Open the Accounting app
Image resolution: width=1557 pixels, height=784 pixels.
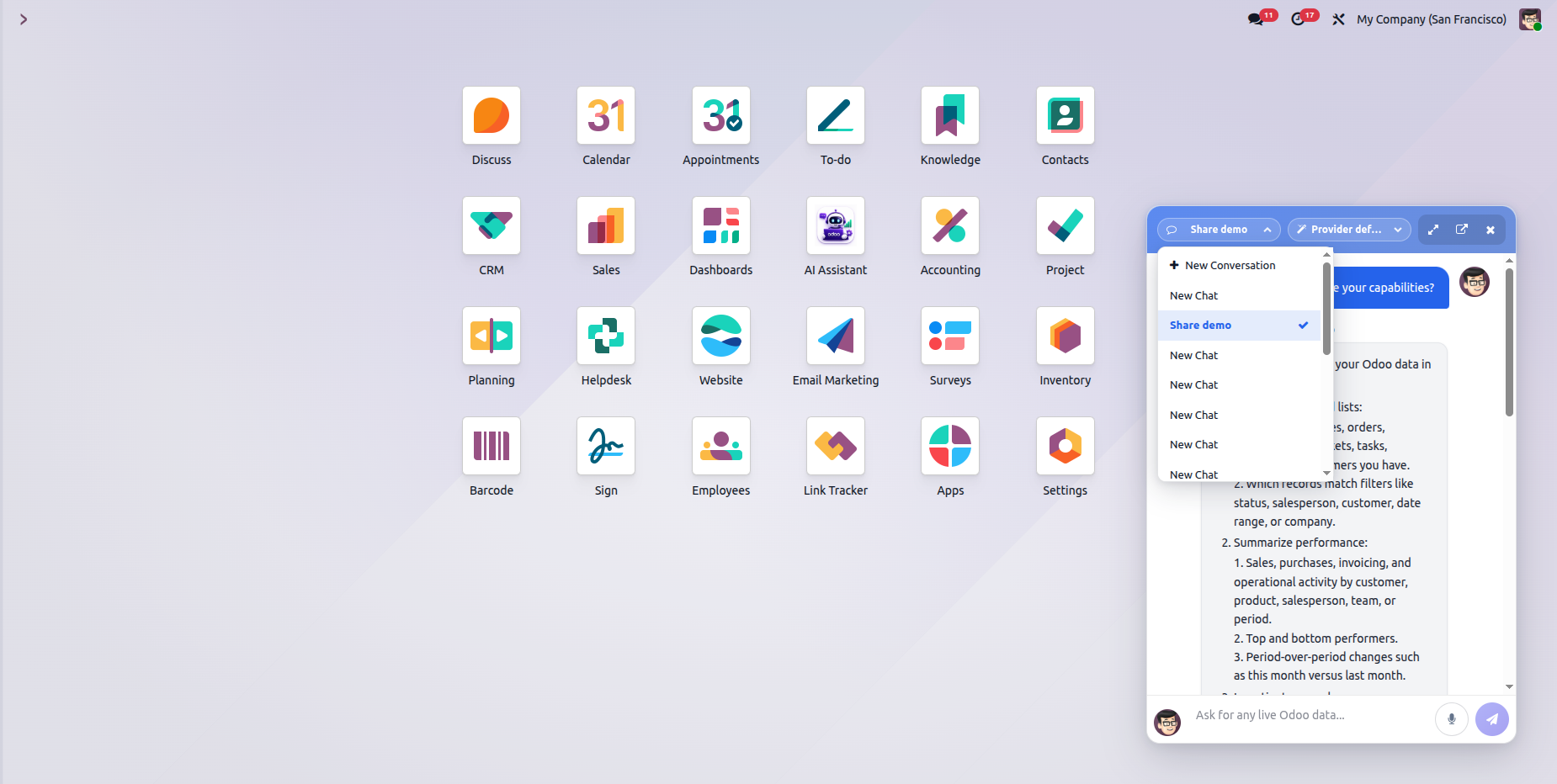click(x=950, y=225)
